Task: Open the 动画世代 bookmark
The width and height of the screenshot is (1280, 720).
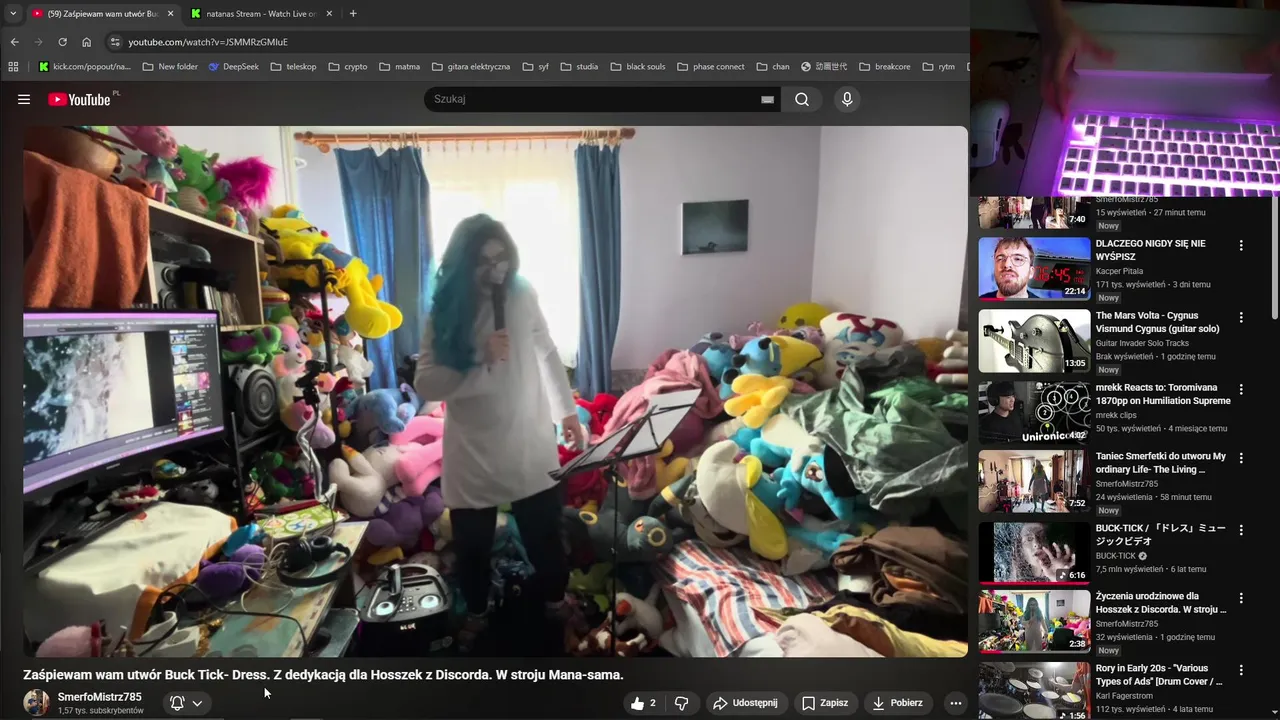Action: click(x=824, y=67)
